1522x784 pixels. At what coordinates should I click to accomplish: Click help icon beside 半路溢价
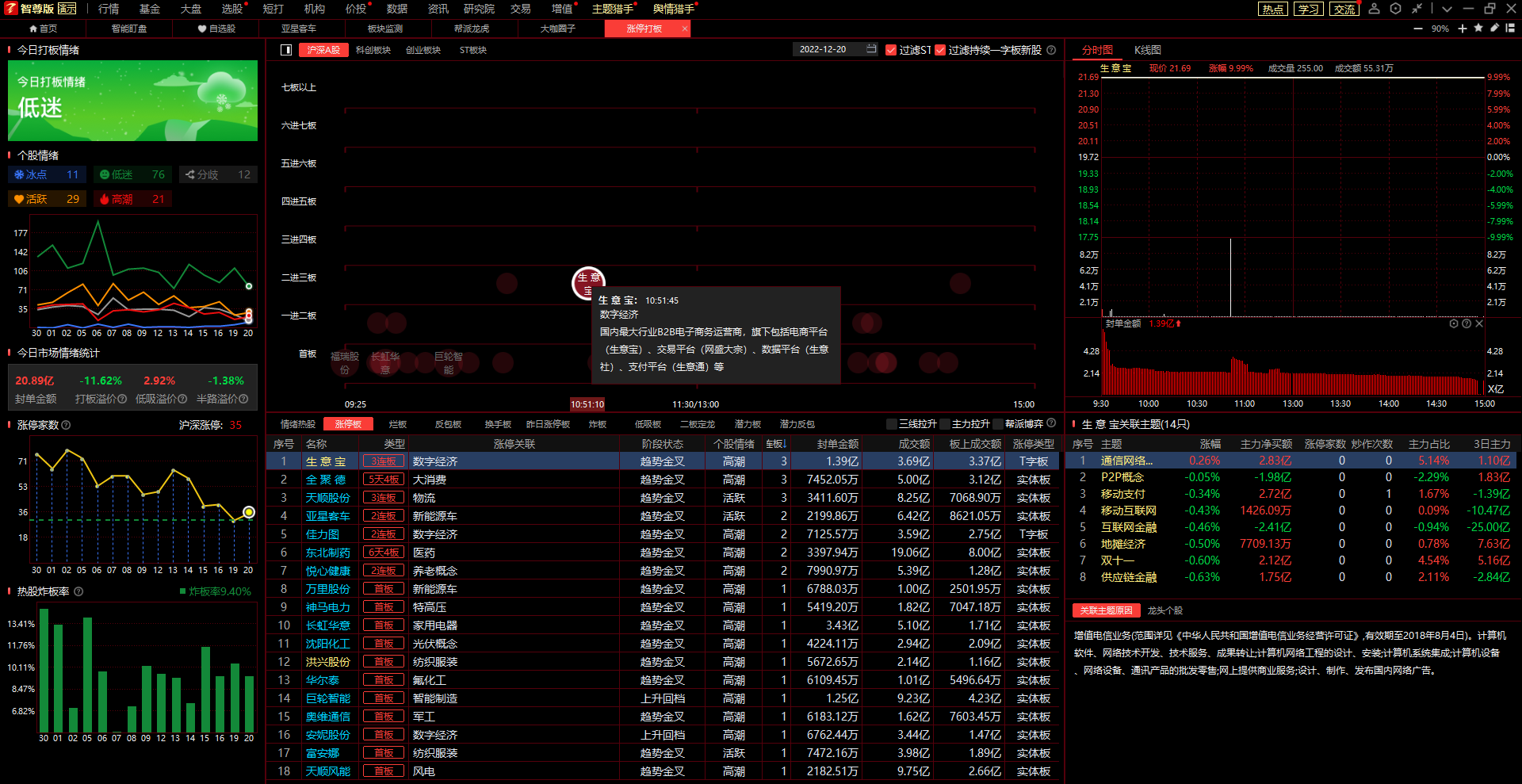click(243, 399)
